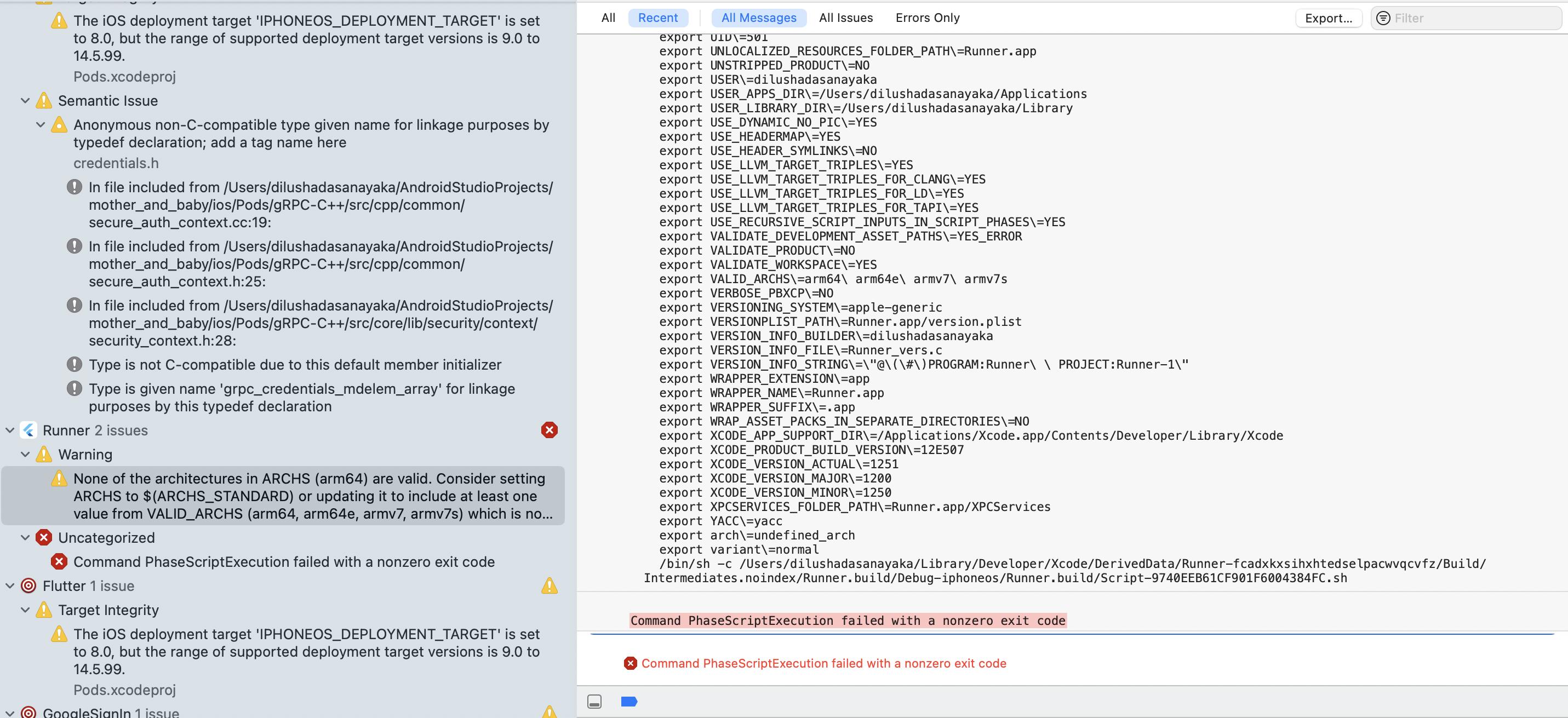
Task: Select the Recent scope toggle
Action: point(657,18)
